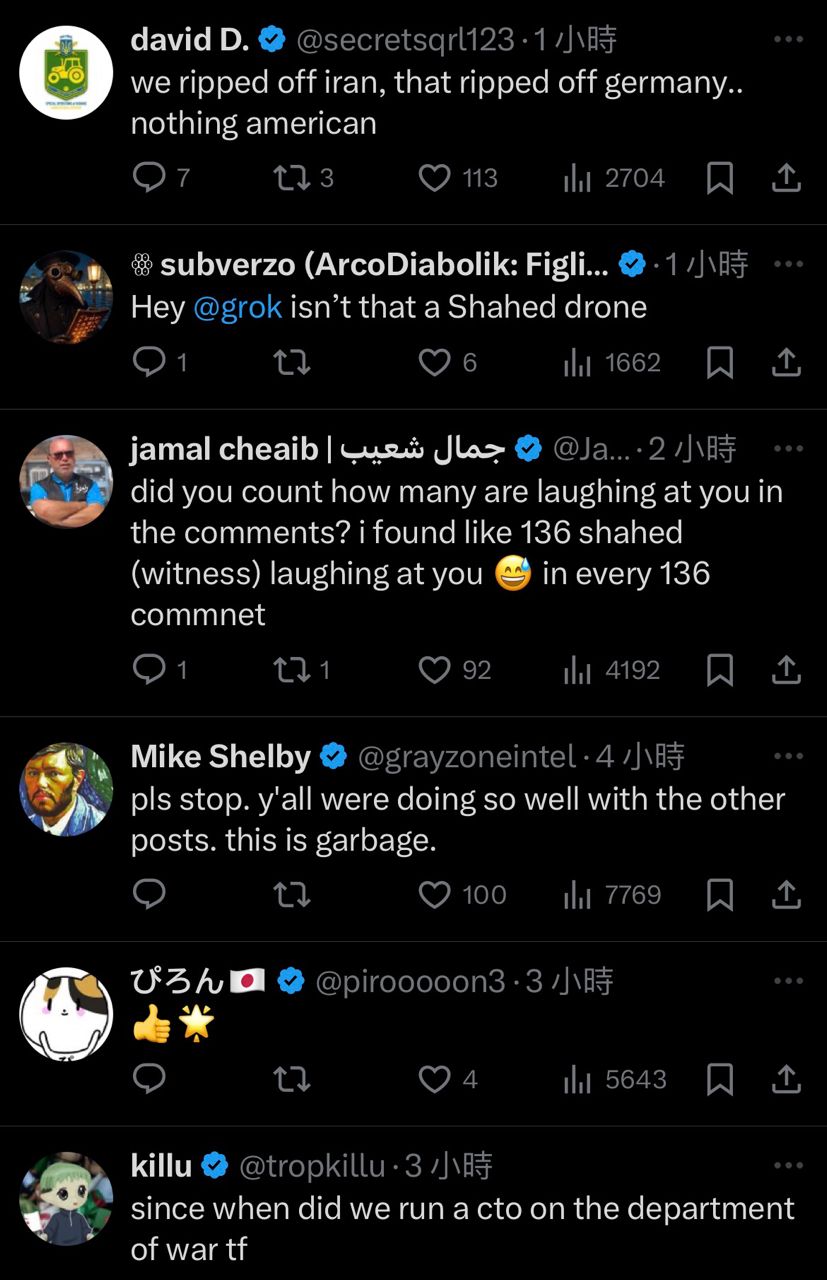
Task: View analytics on jamal cheaib's tweet
Action: 579,670
